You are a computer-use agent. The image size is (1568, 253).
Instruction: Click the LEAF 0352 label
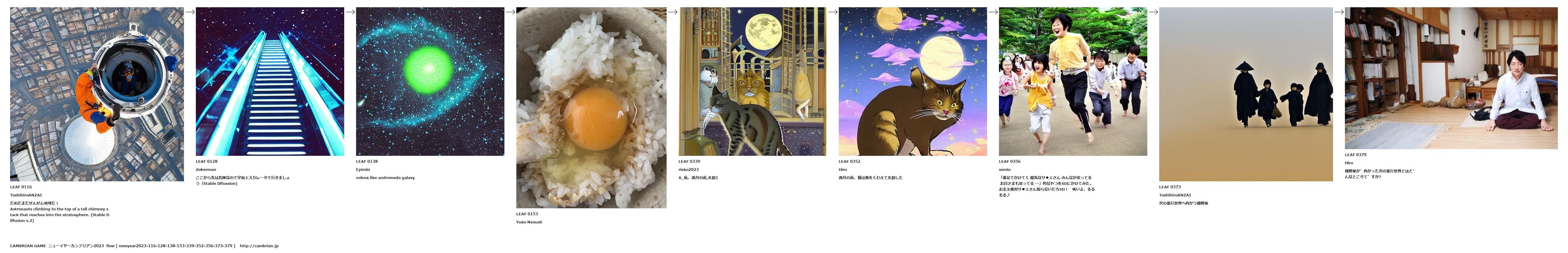pos(850,162)
